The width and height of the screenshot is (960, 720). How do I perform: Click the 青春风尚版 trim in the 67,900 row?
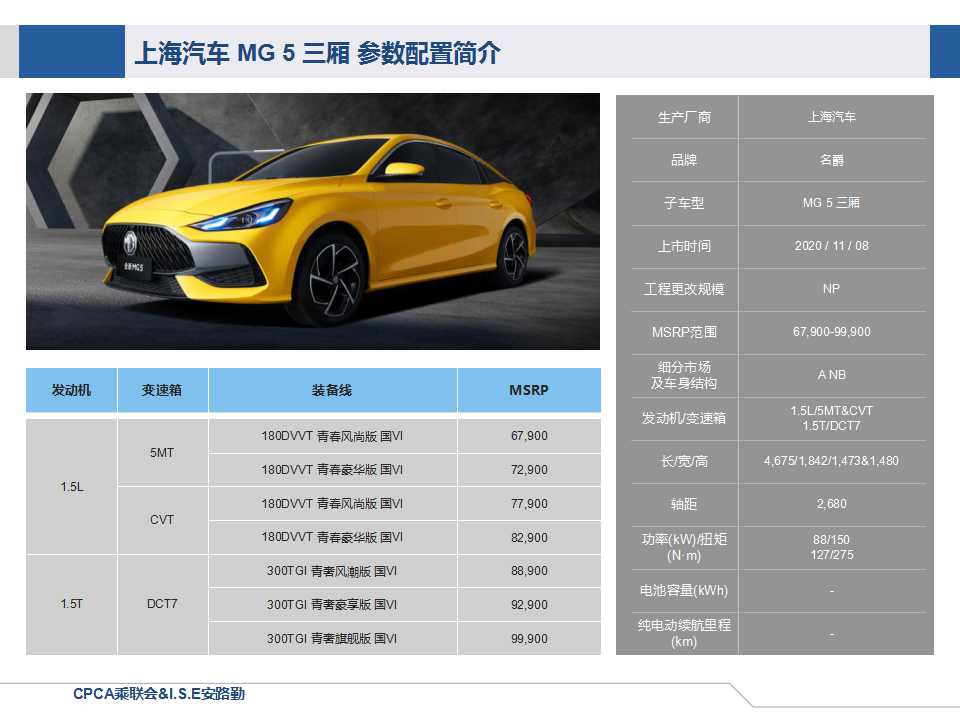[x=332, y=436]
